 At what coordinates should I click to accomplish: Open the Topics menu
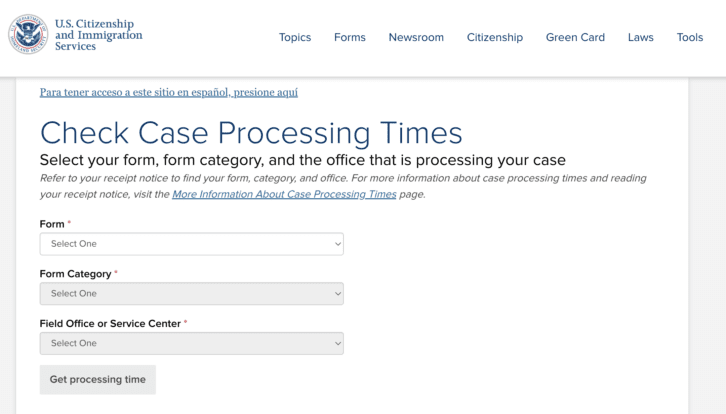[295, 37]
